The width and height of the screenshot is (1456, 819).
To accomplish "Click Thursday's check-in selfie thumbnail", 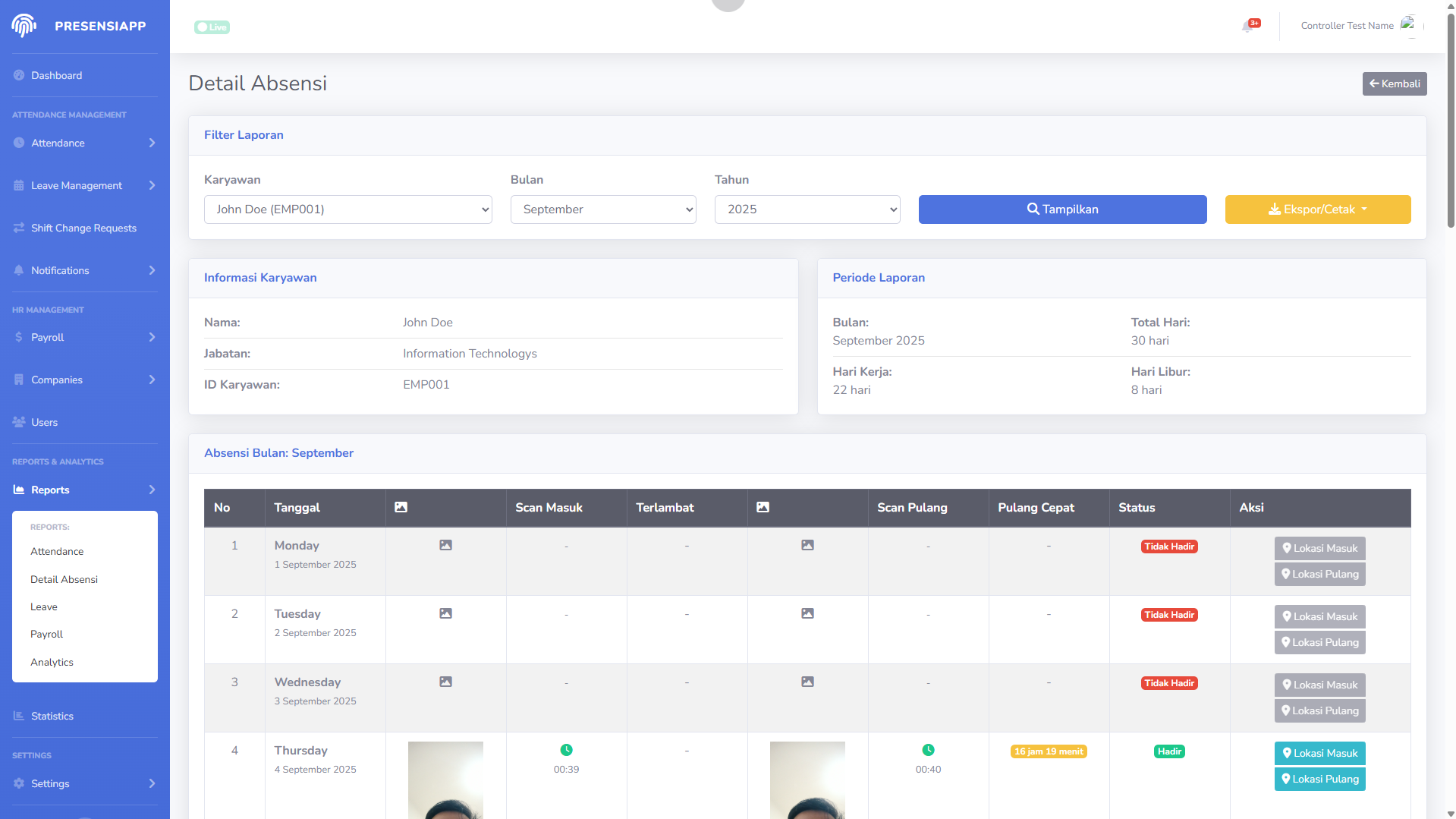I will click(x=445, y=780).
